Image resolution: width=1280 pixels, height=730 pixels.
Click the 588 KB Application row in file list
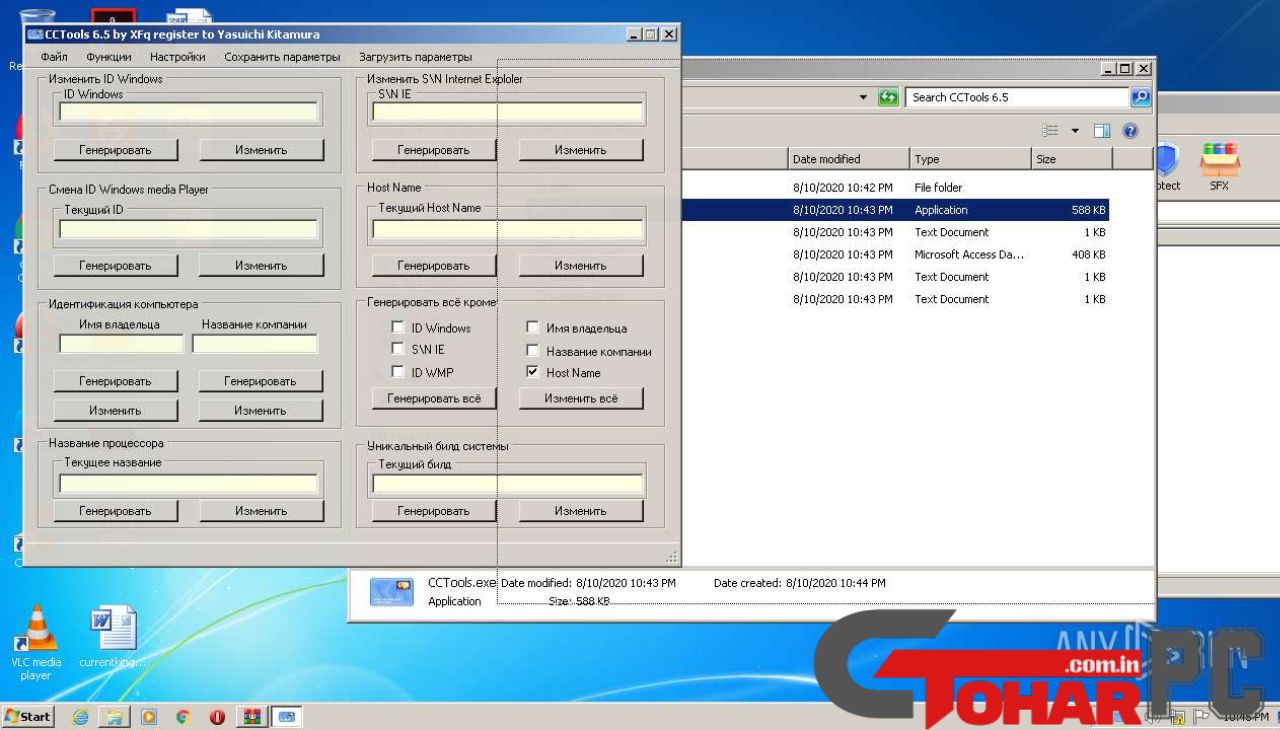point(895,210)
